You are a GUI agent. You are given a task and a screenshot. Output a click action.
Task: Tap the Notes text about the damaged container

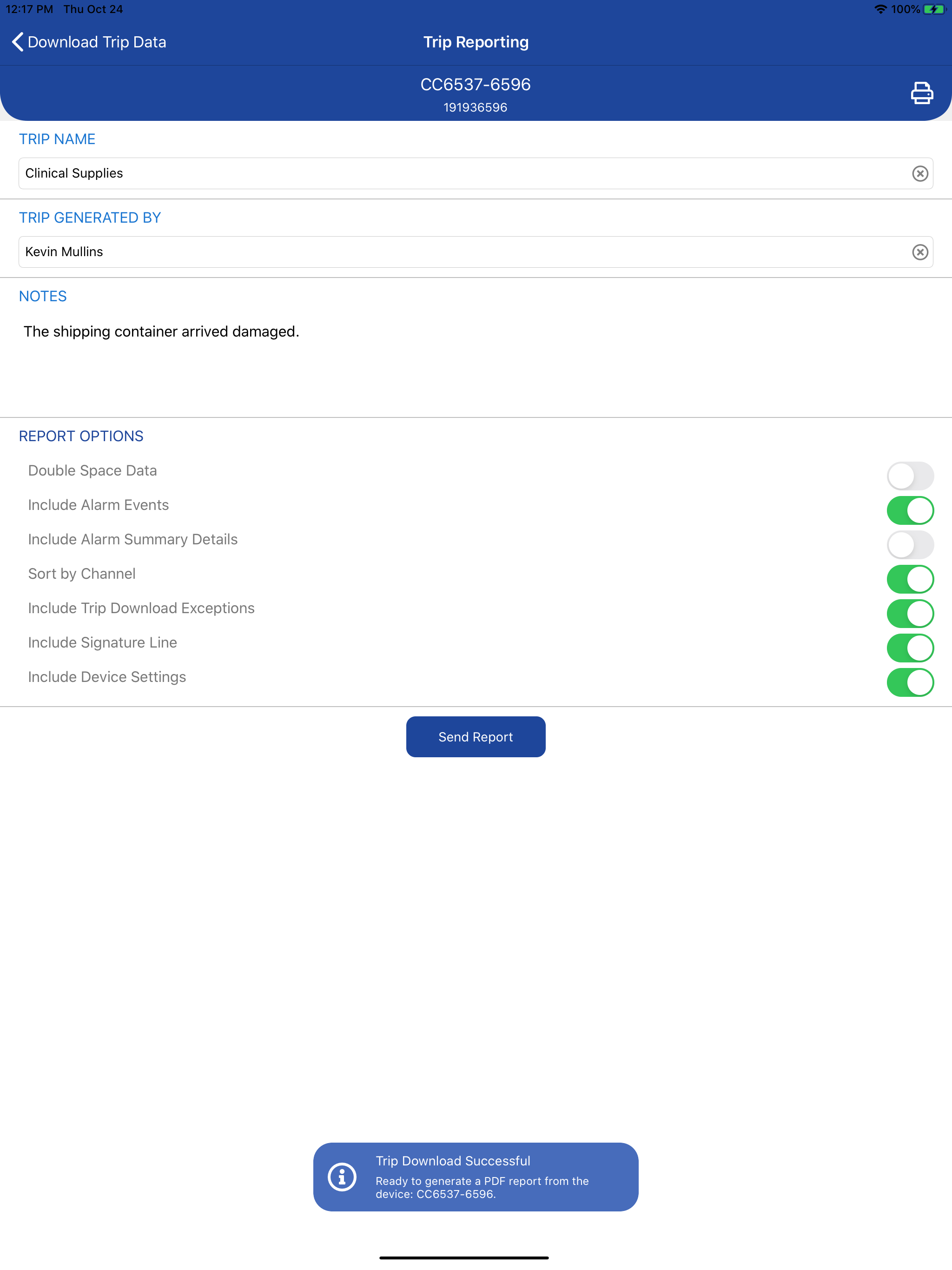[x=161, y=331]
